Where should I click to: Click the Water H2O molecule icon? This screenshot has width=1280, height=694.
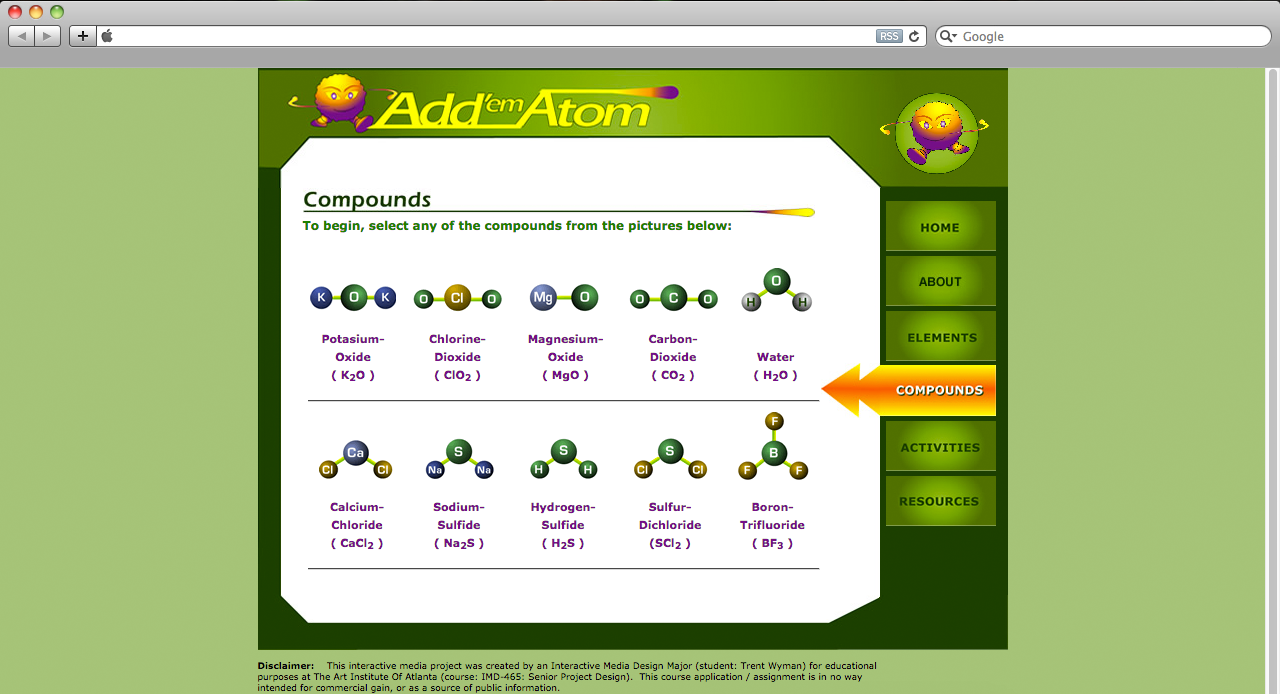pyautogui.click(x=776, y=291)
